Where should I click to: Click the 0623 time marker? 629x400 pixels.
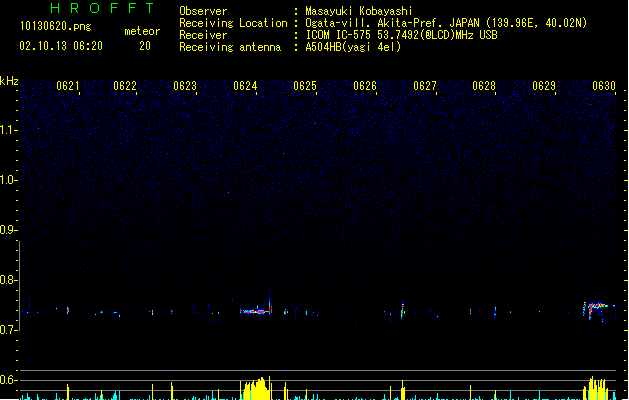[x=185, y=86]
